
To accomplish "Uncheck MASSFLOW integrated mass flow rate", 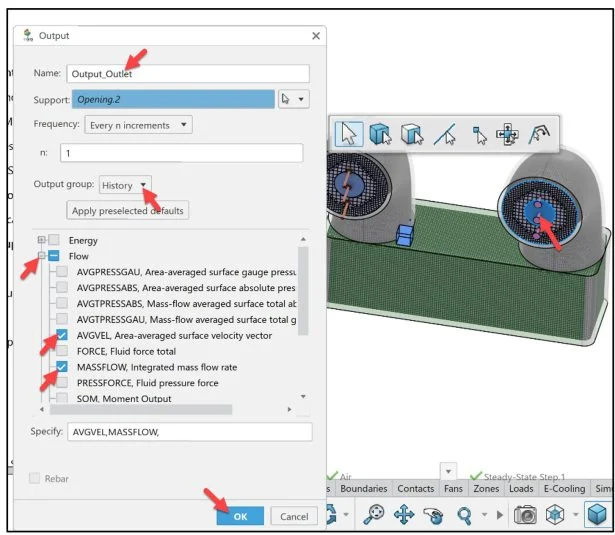I will [63, 367].
